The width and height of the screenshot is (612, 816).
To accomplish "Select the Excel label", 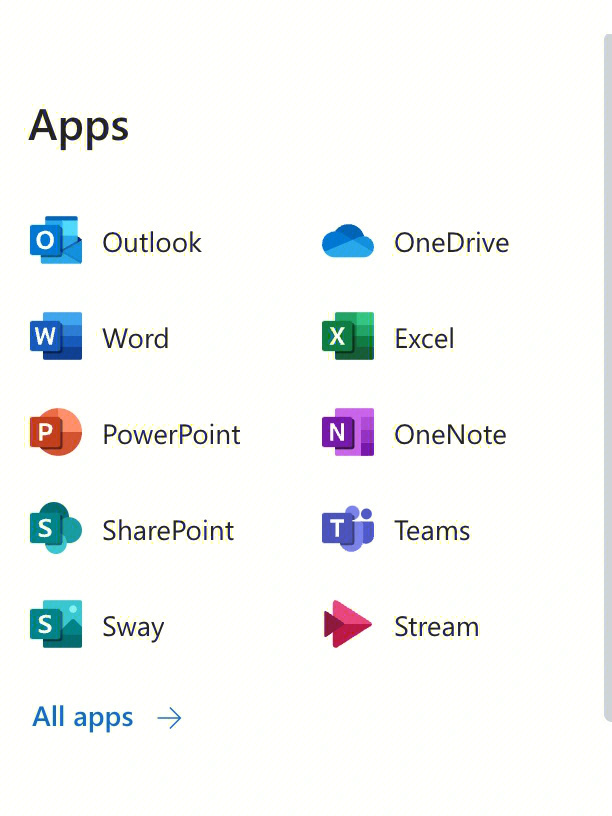I will [x=425, y=339].
